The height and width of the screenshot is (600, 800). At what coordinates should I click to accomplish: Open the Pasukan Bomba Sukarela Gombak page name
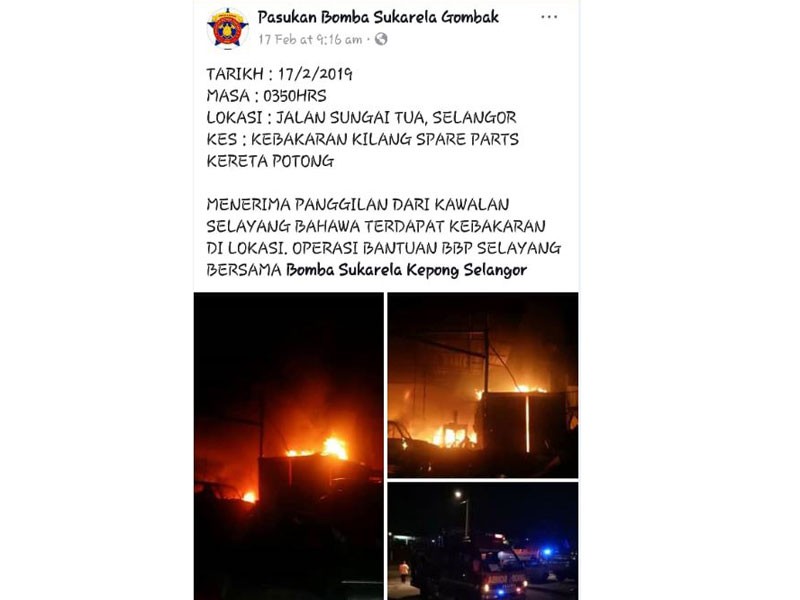coord(378,17)
